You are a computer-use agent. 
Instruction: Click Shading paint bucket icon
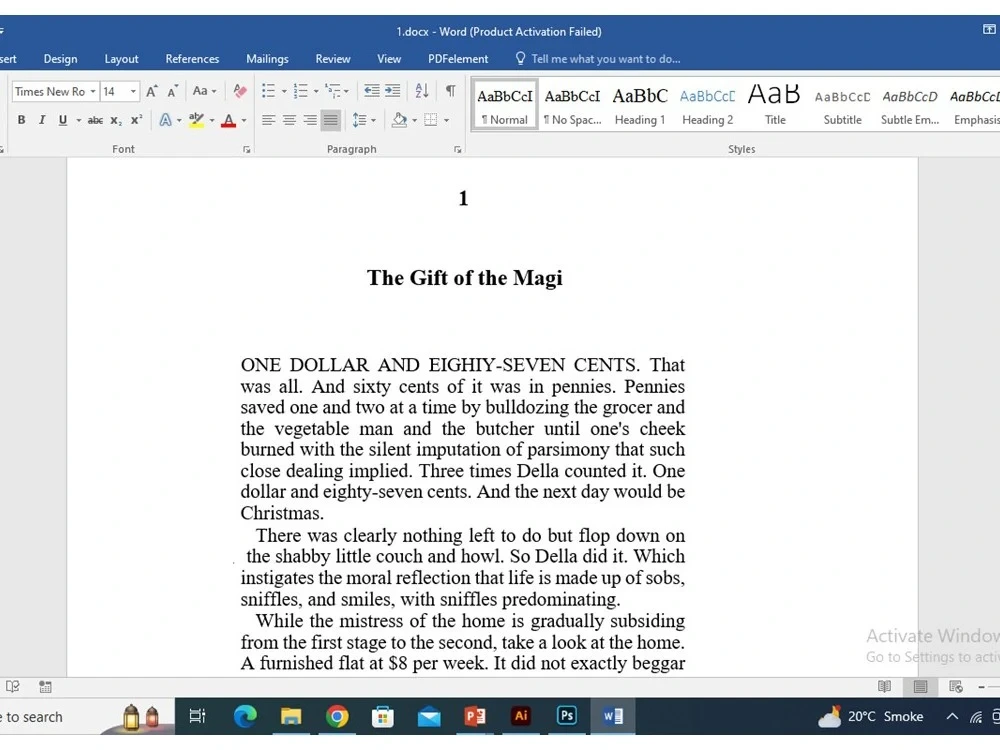399,120
